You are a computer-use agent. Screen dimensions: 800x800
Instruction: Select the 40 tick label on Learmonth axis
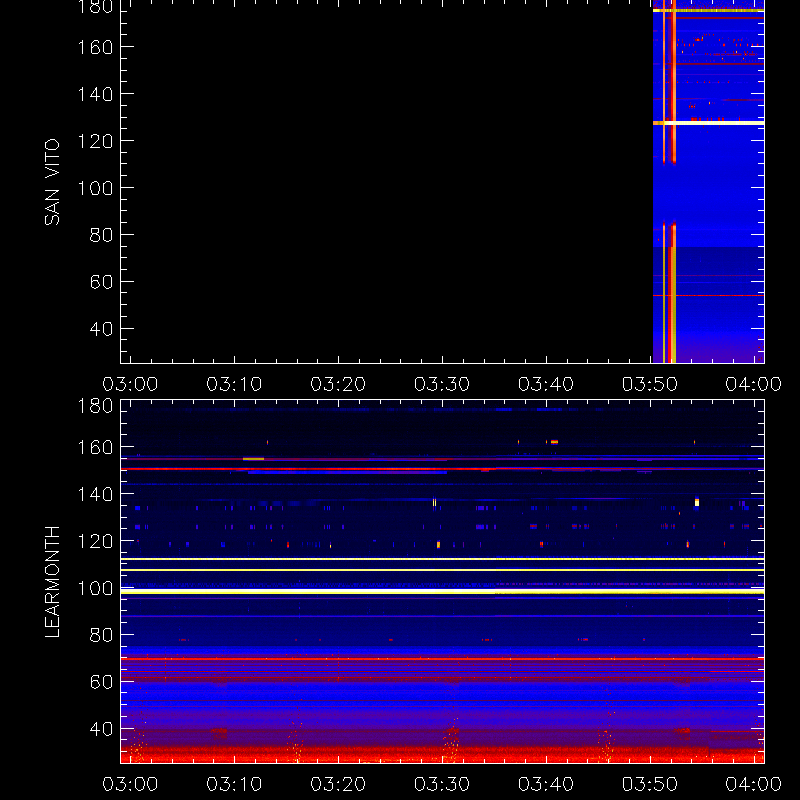point(101,729)
